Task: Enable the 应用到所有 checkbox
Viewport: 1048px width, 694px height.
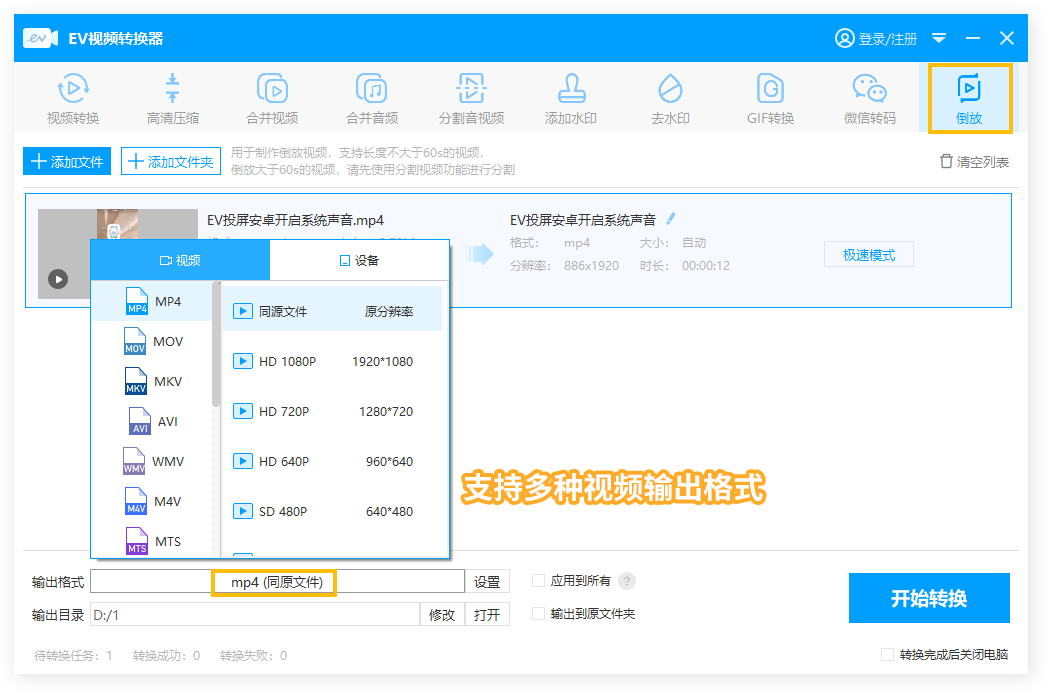Action: 539,581
